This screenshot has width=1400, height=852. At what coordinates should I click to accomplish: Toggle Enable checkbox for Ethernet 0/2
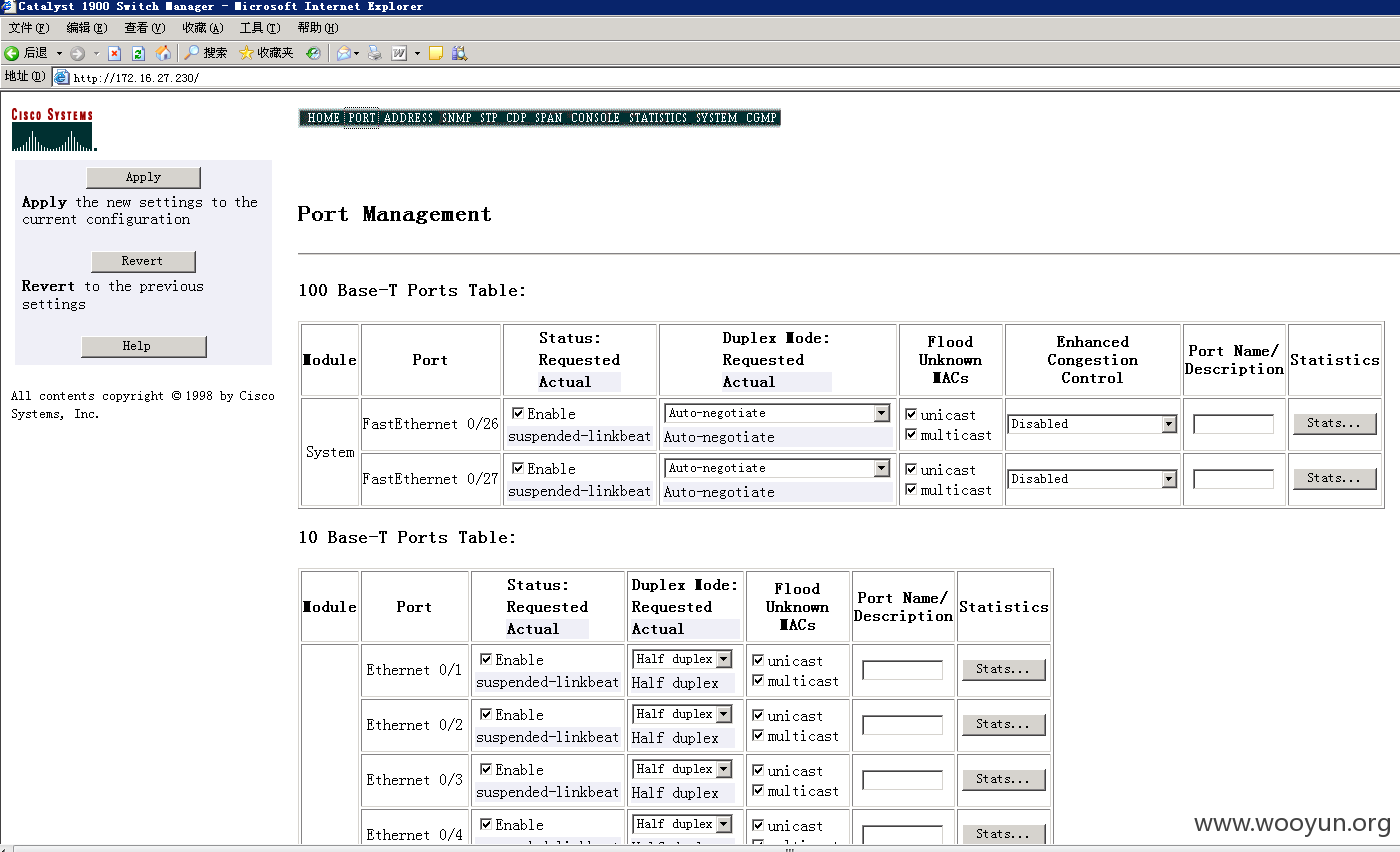click(486, 714)
